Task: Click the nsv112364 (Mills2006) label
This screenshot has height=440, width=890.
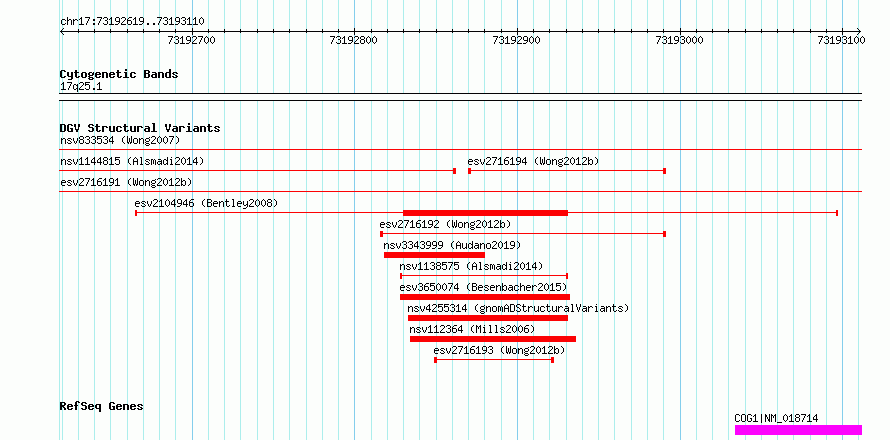Action: point(472,329)
